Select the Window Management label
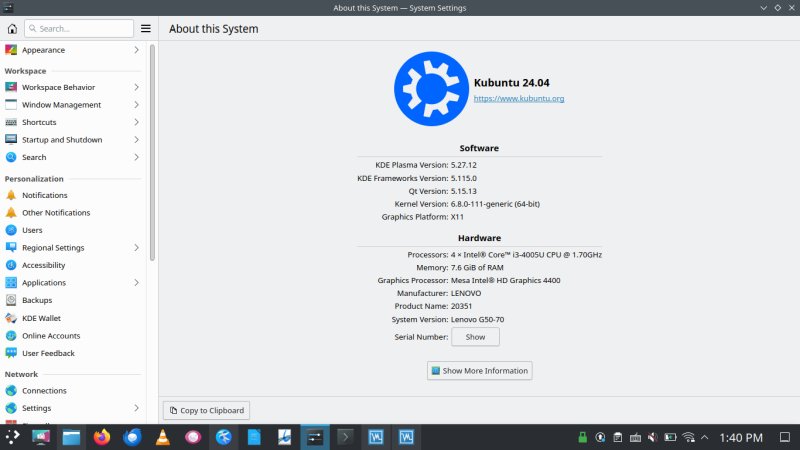 62,105
